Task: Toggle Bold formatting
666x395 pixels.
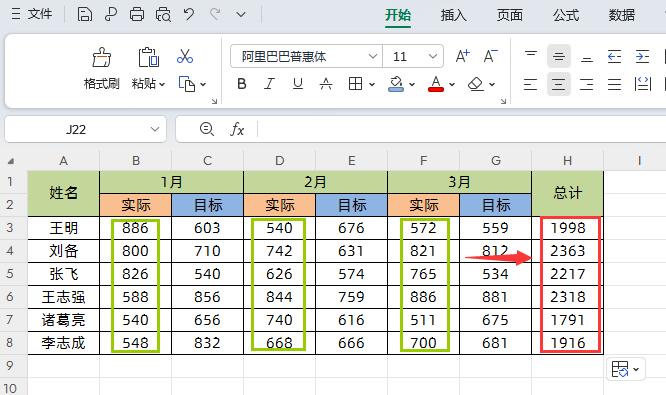Action: (242, 84)
